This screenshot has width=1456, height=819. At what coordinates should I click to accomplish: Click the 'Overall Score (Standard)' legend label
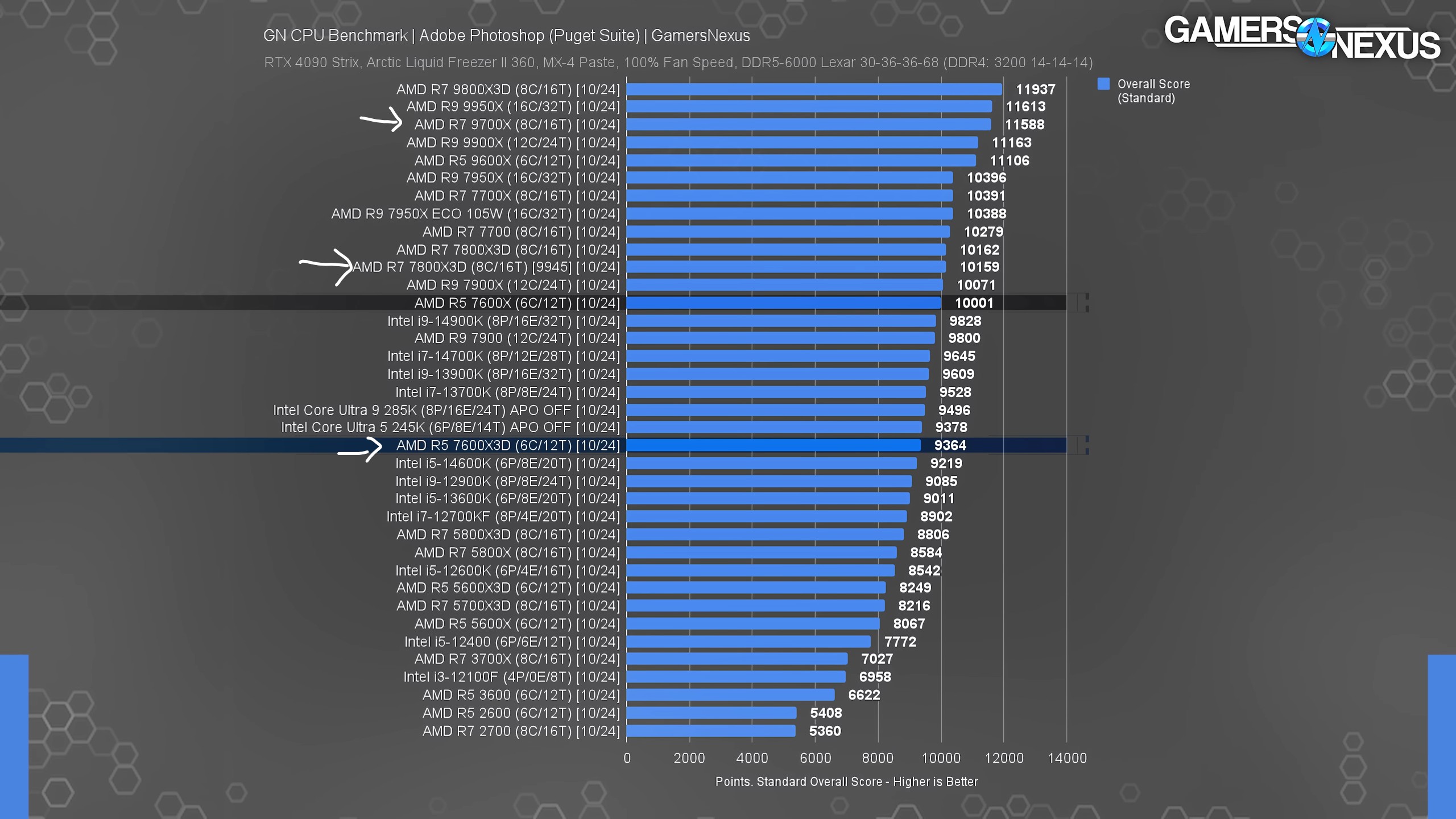1153,91
